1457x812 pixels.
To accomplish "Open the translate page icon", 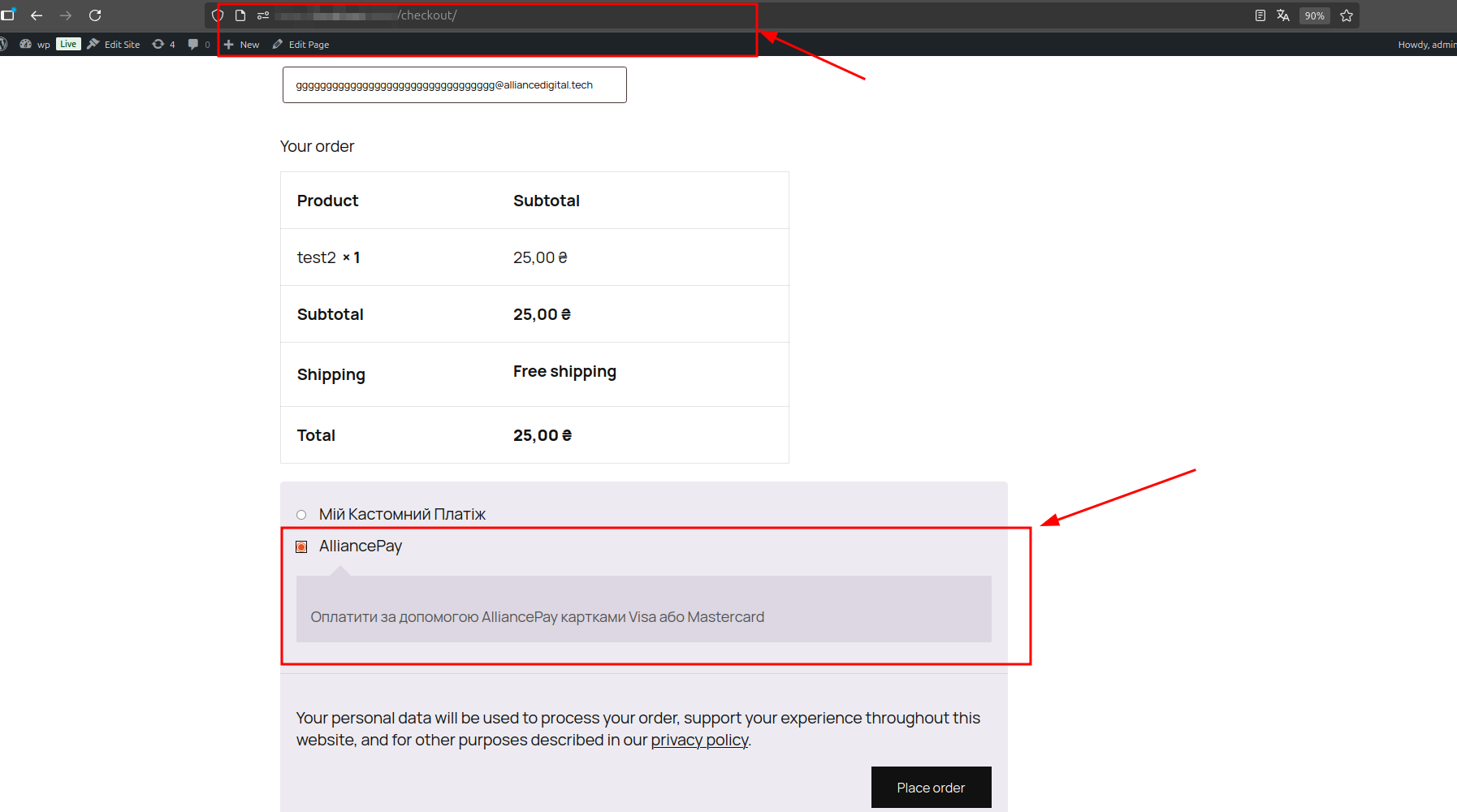I will (1283, 15).
